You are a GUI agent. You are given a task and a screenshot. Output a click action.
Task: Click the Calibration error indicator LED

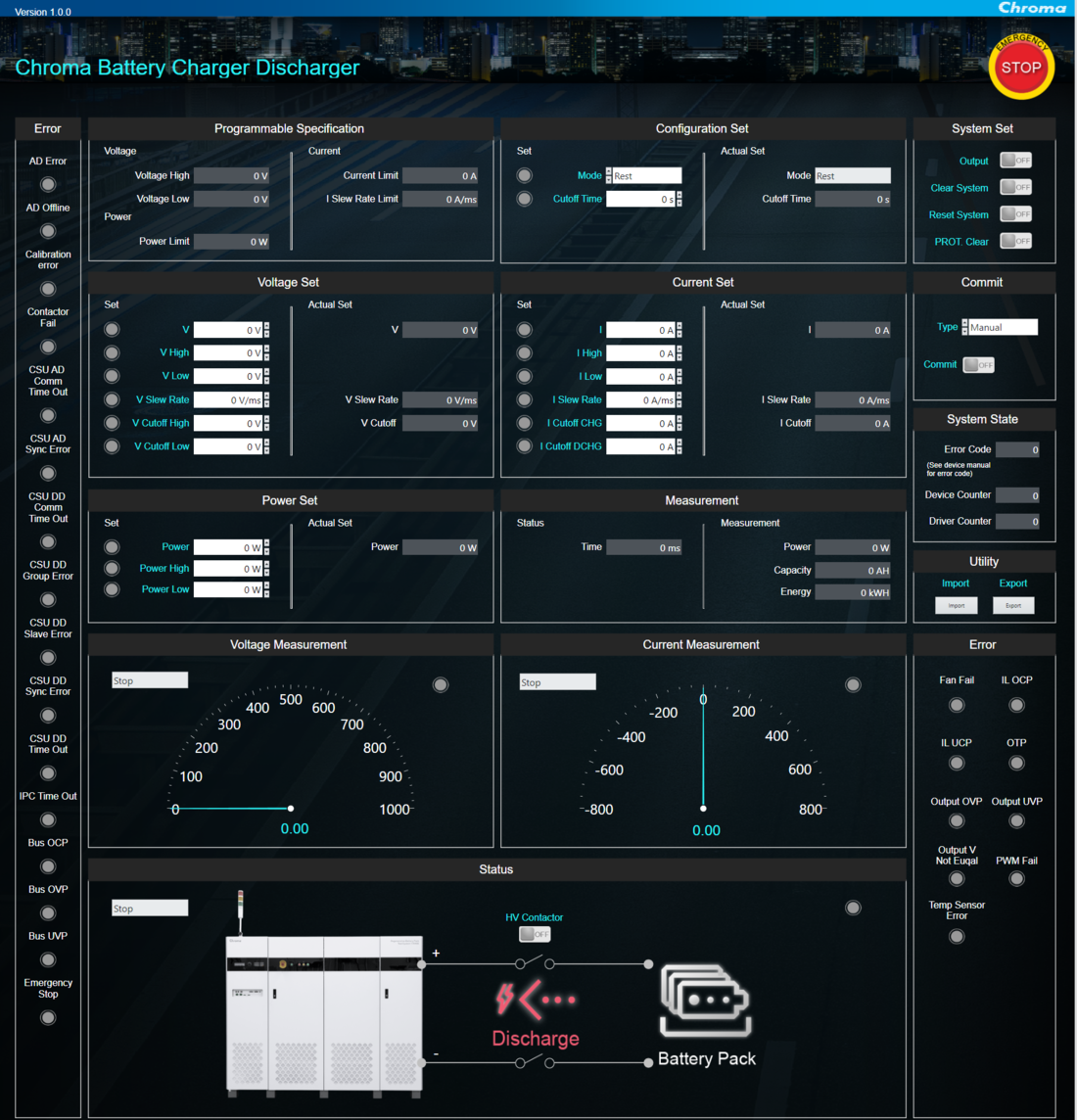point(48,289)
